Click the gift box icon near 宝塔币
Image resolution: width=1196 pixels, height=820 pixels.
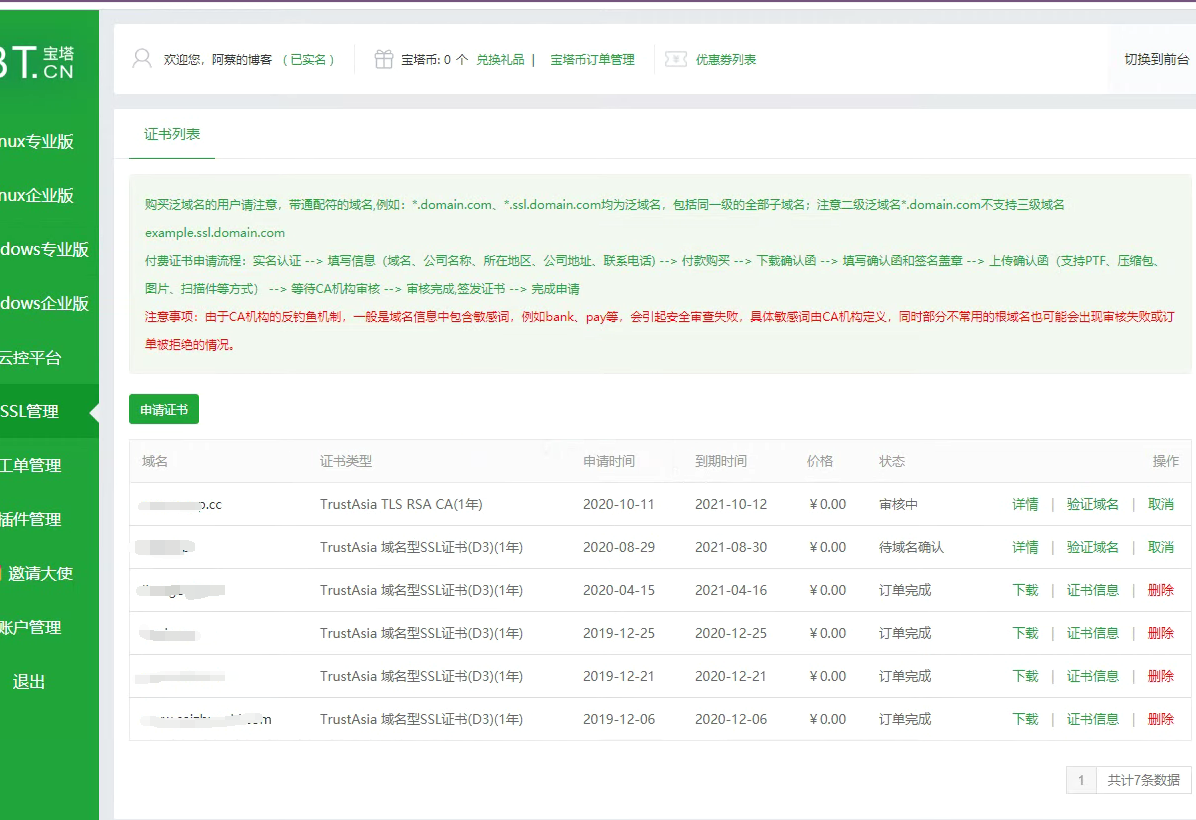point(384,59)
